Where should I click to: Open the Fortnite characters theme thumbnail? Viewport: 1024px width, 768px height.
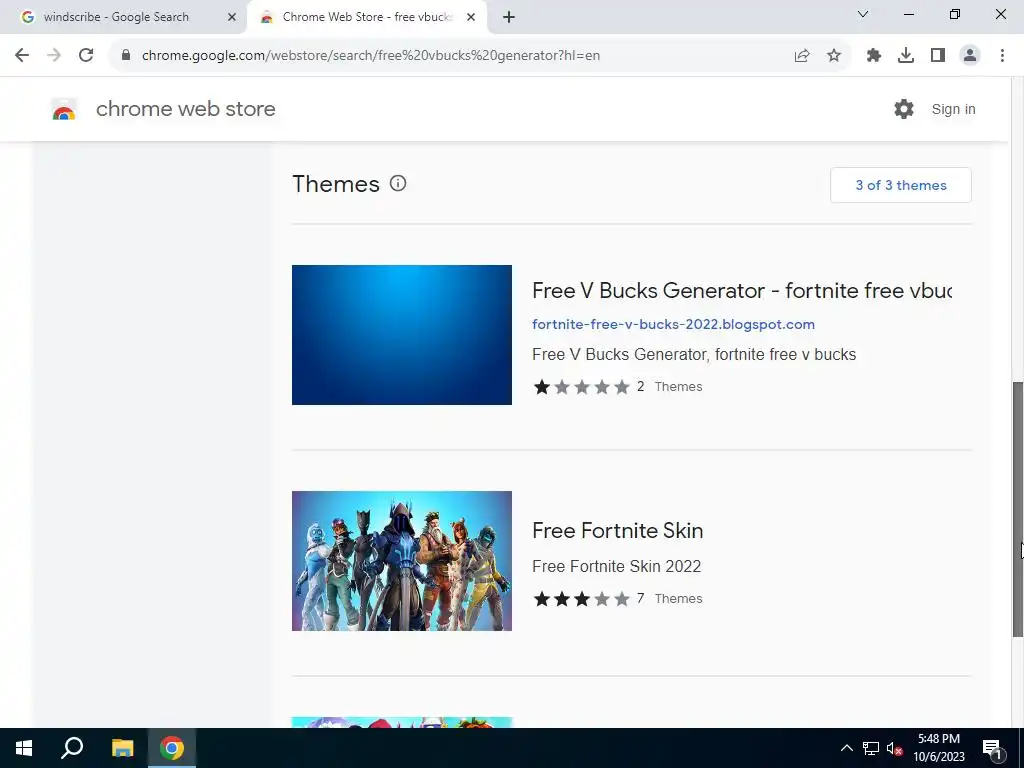point(402,561)
